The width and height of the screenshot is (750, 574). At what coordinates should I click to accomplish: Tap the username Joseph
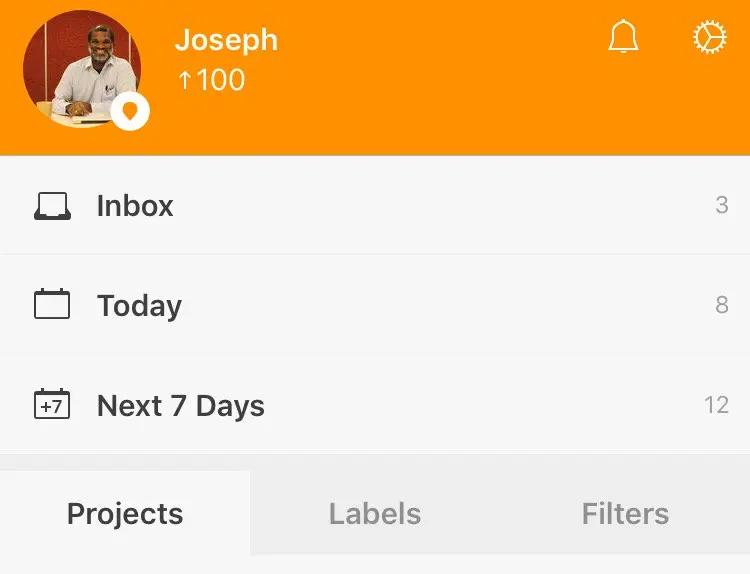point(226,40)
